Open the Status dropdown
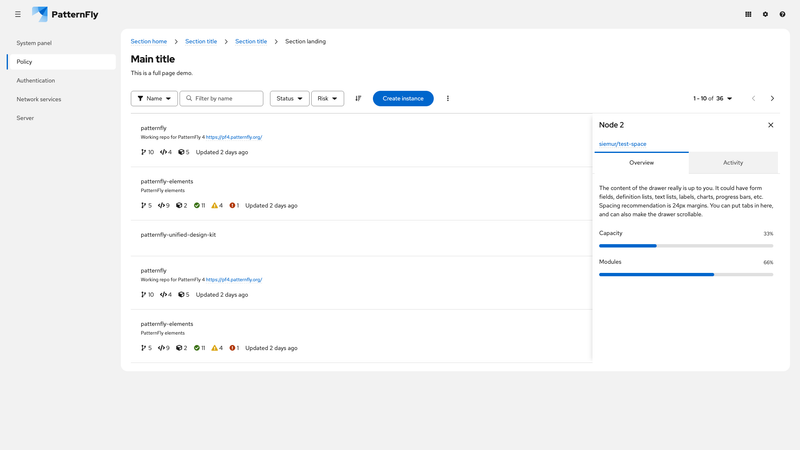This screenshot has height=450, width=800. [289, 98]
